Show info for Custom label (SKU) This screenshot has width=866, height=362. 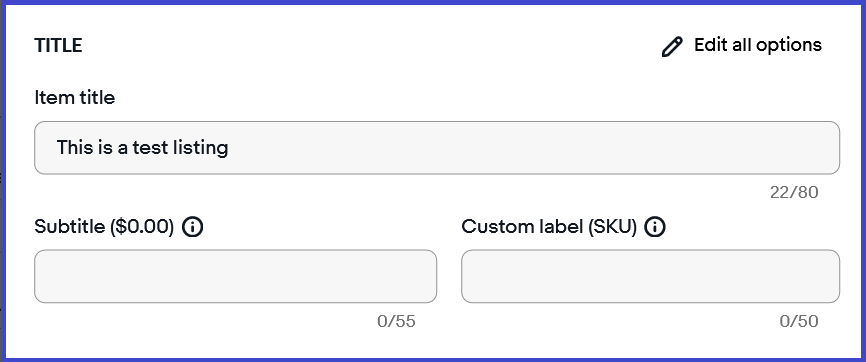coord(655,227)
